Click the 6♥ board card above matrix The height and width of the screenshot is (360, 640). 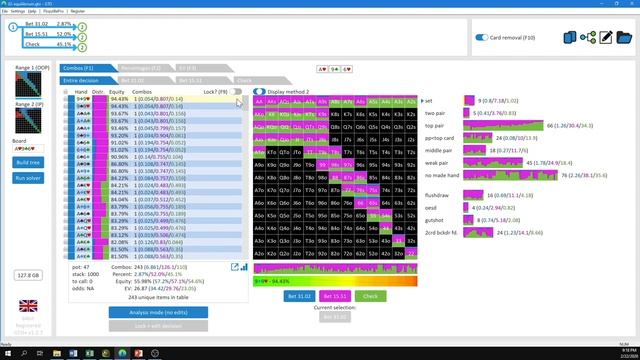pyautogui.click(x=347, y=69)
